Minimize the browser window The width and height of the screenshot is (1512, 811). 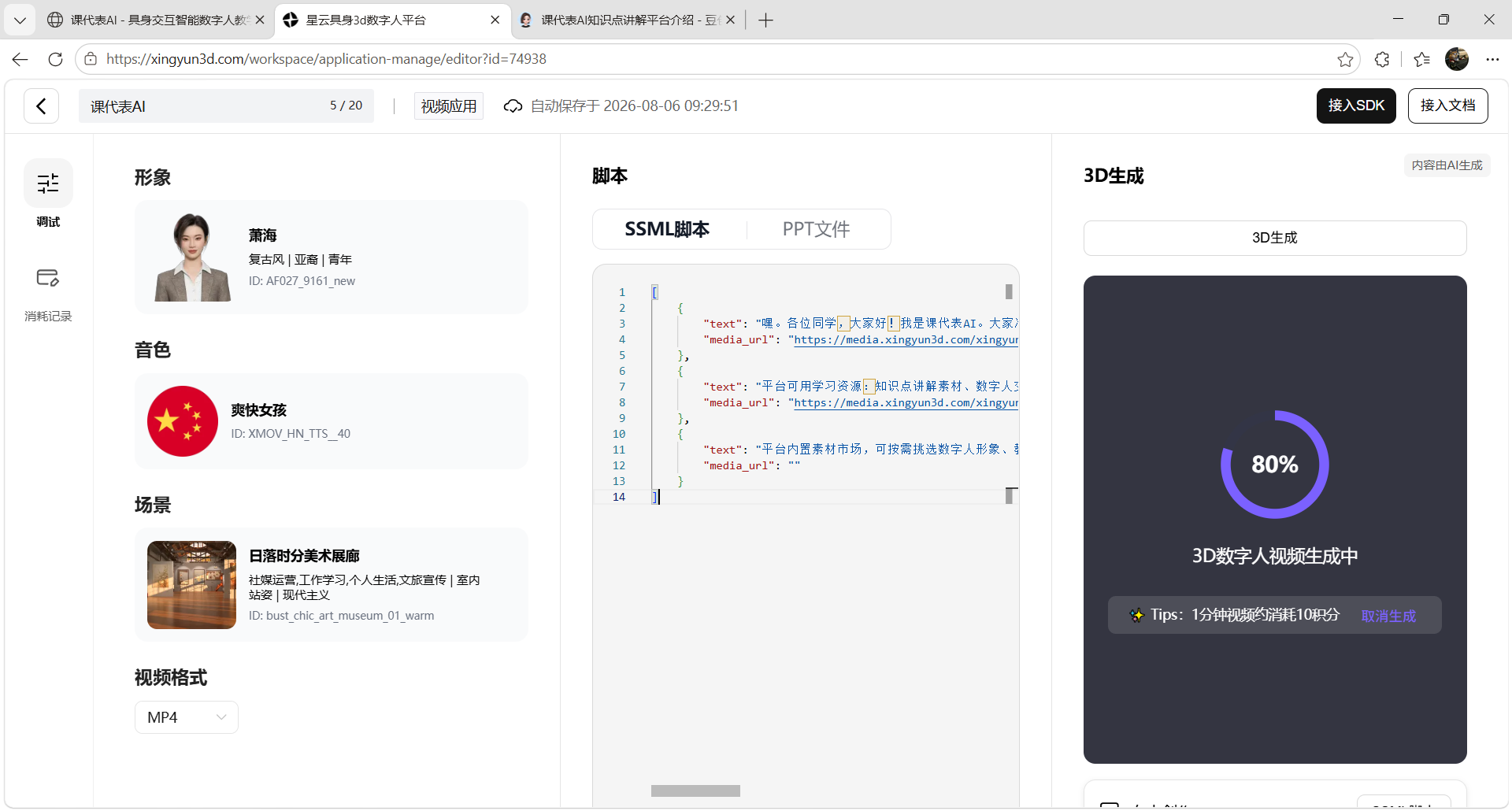[x=1399, y=20]
